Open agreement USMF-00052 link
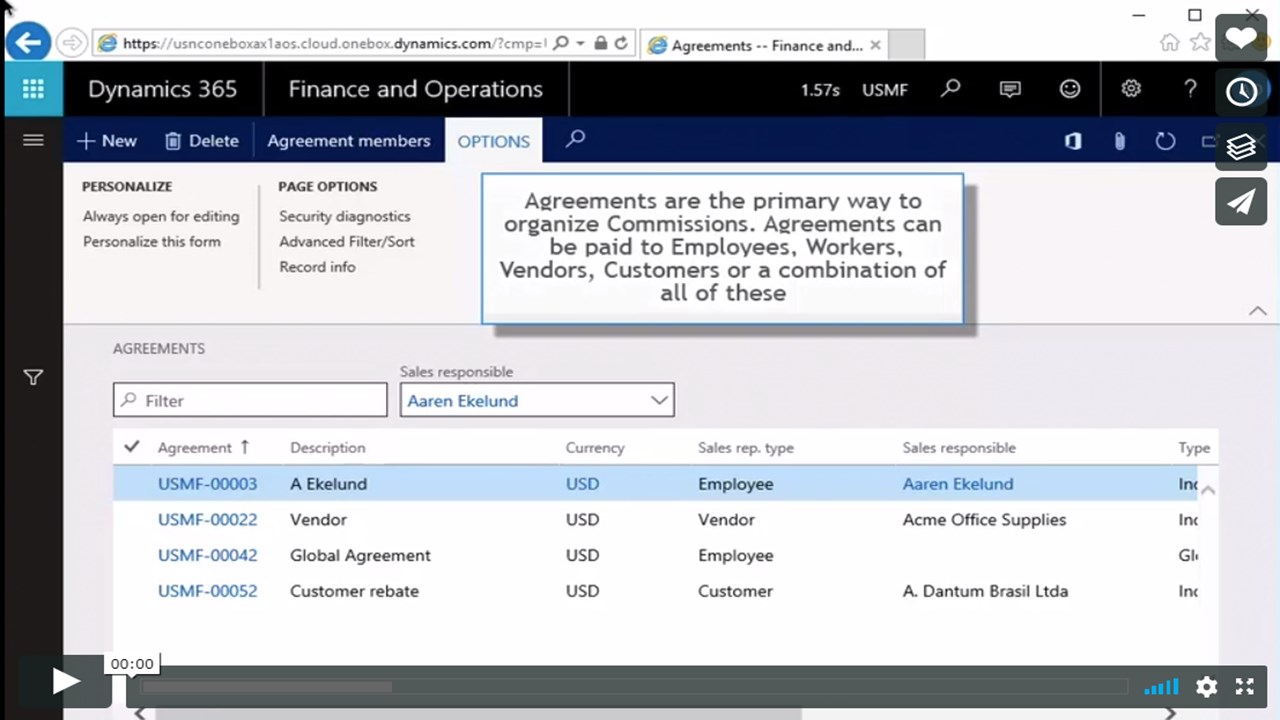This screenshot has height=720, width=1280. tap(207, 591)
